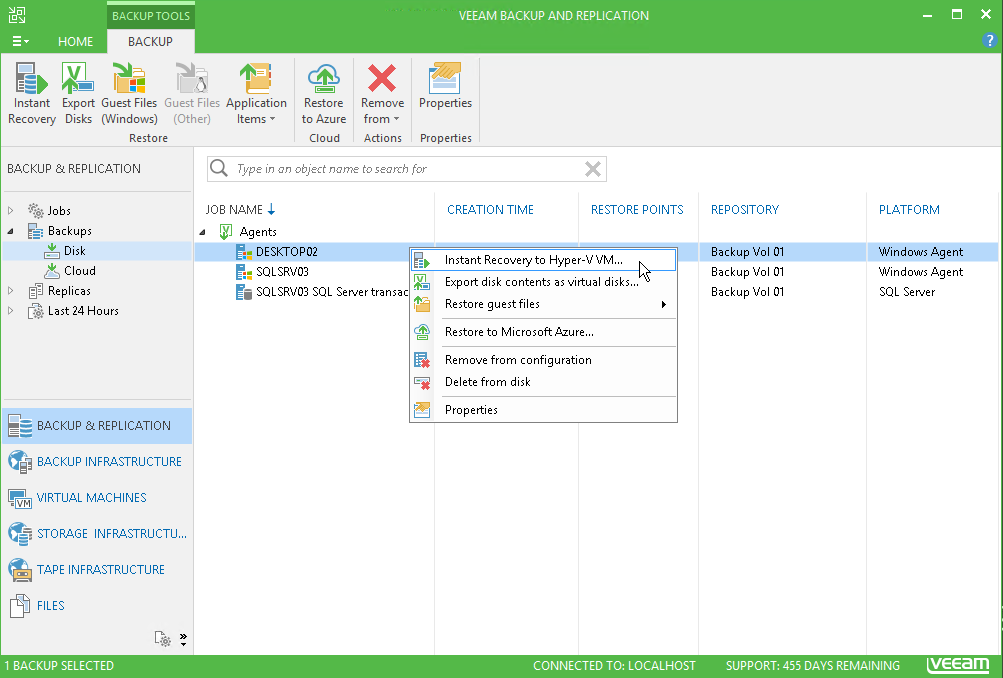Viewport: 1003px width, 678px height.
Task: Open BACKUP INFRASTRUCTURE view
Action: click(97, 462)
